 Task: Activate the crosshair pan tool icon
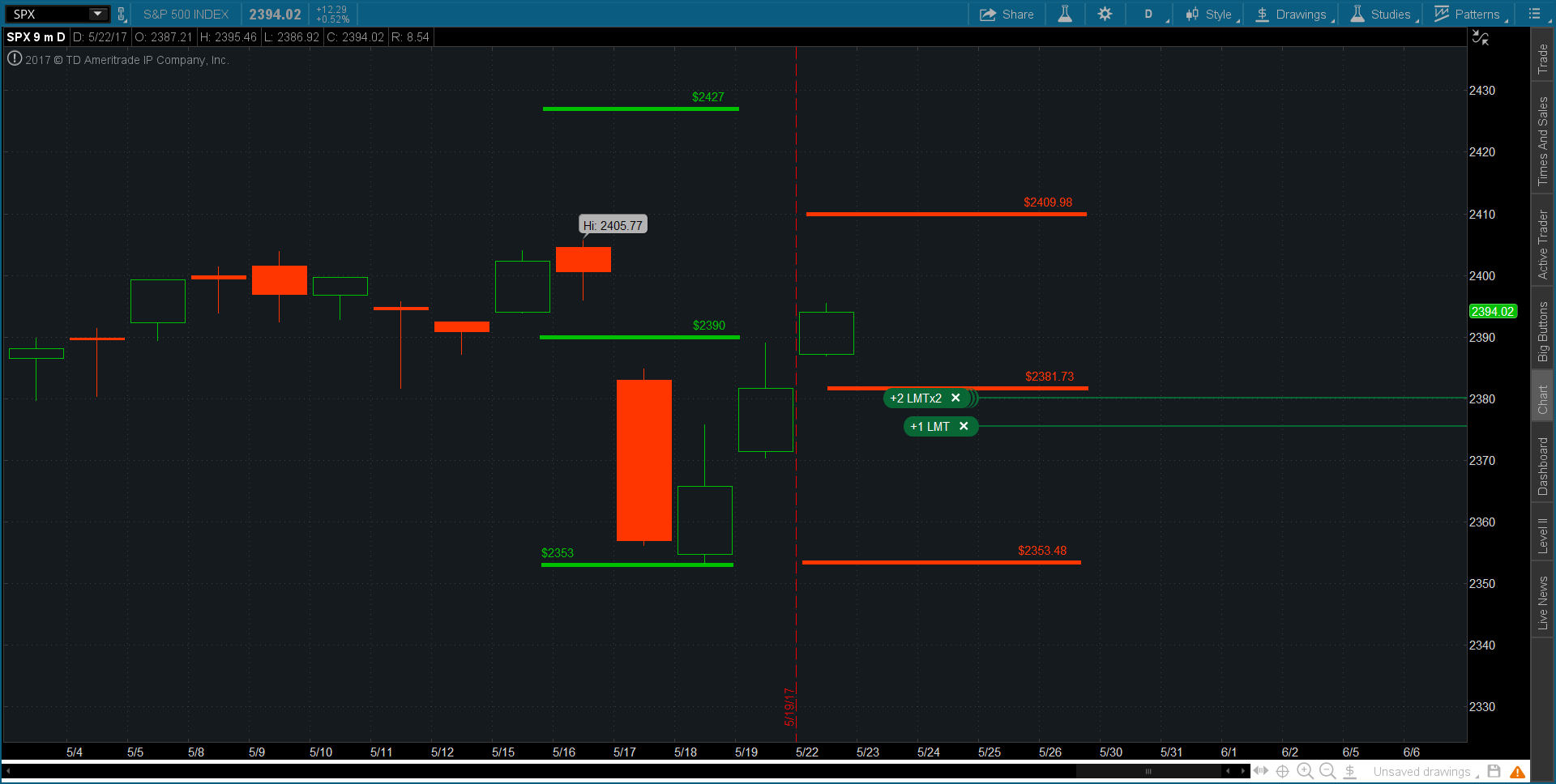coord(1283,771)
